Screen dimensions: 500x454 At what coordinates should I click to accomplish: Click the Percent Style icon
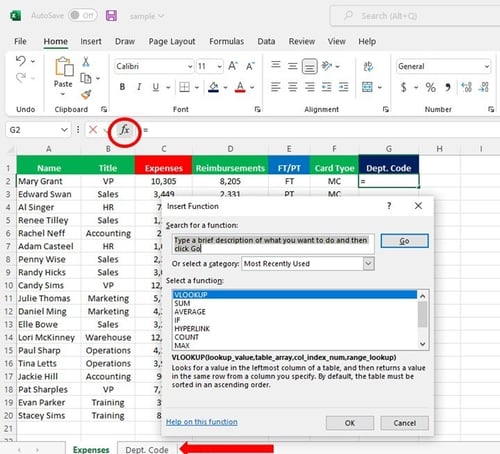coord(430,87)
